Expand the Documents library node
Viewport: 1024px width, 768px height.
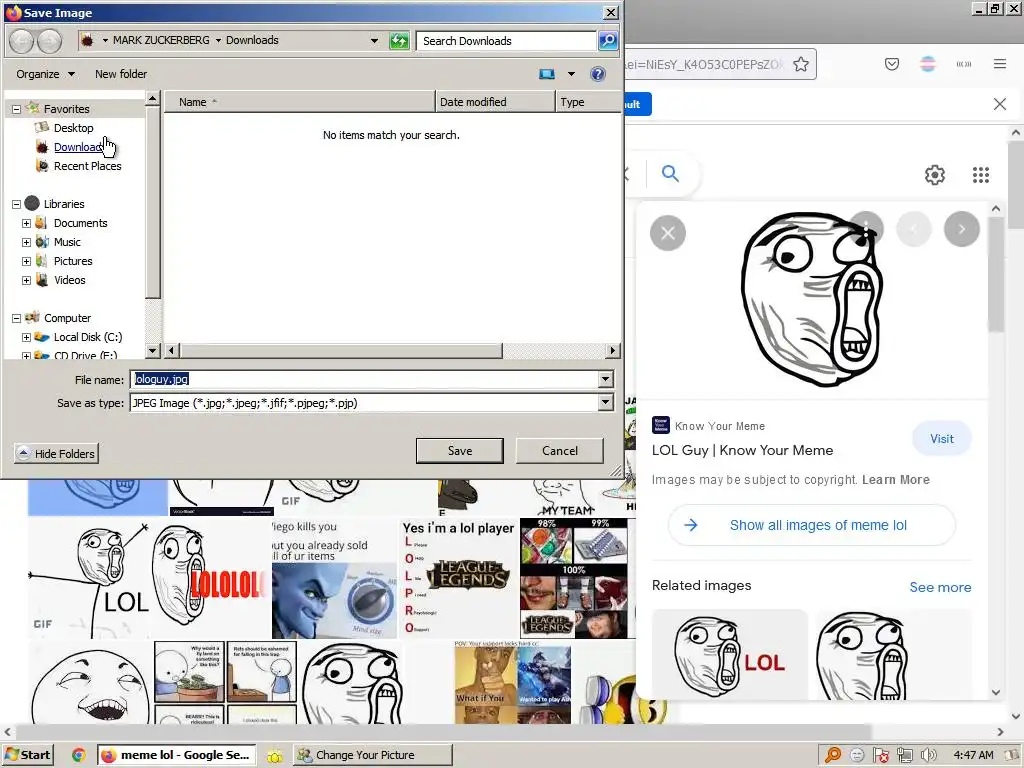pos(26,223)
